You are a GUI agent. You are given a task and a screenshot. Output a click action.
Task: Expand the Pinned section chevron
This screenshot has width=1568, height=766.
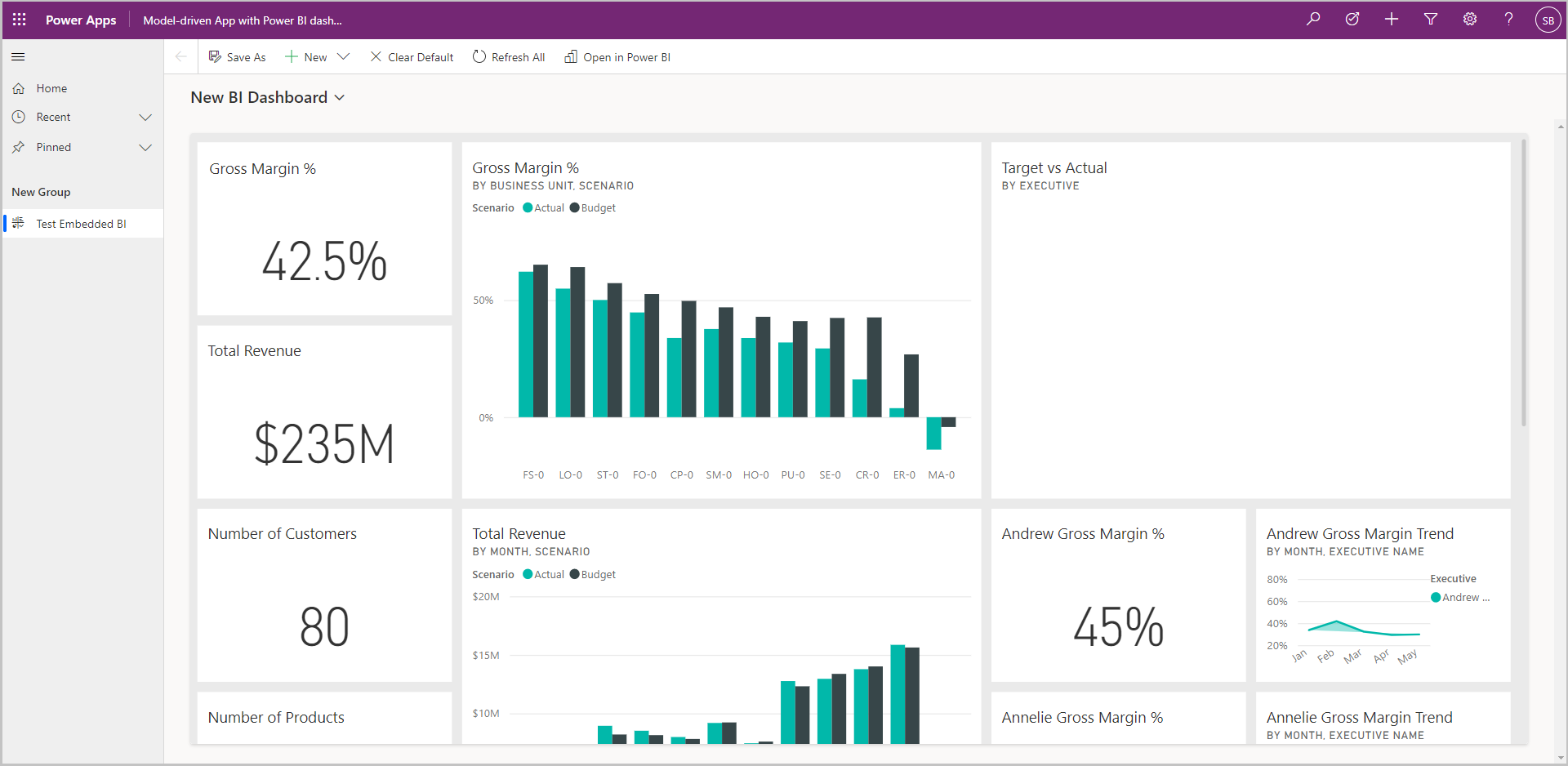click(x=145, y=148)
